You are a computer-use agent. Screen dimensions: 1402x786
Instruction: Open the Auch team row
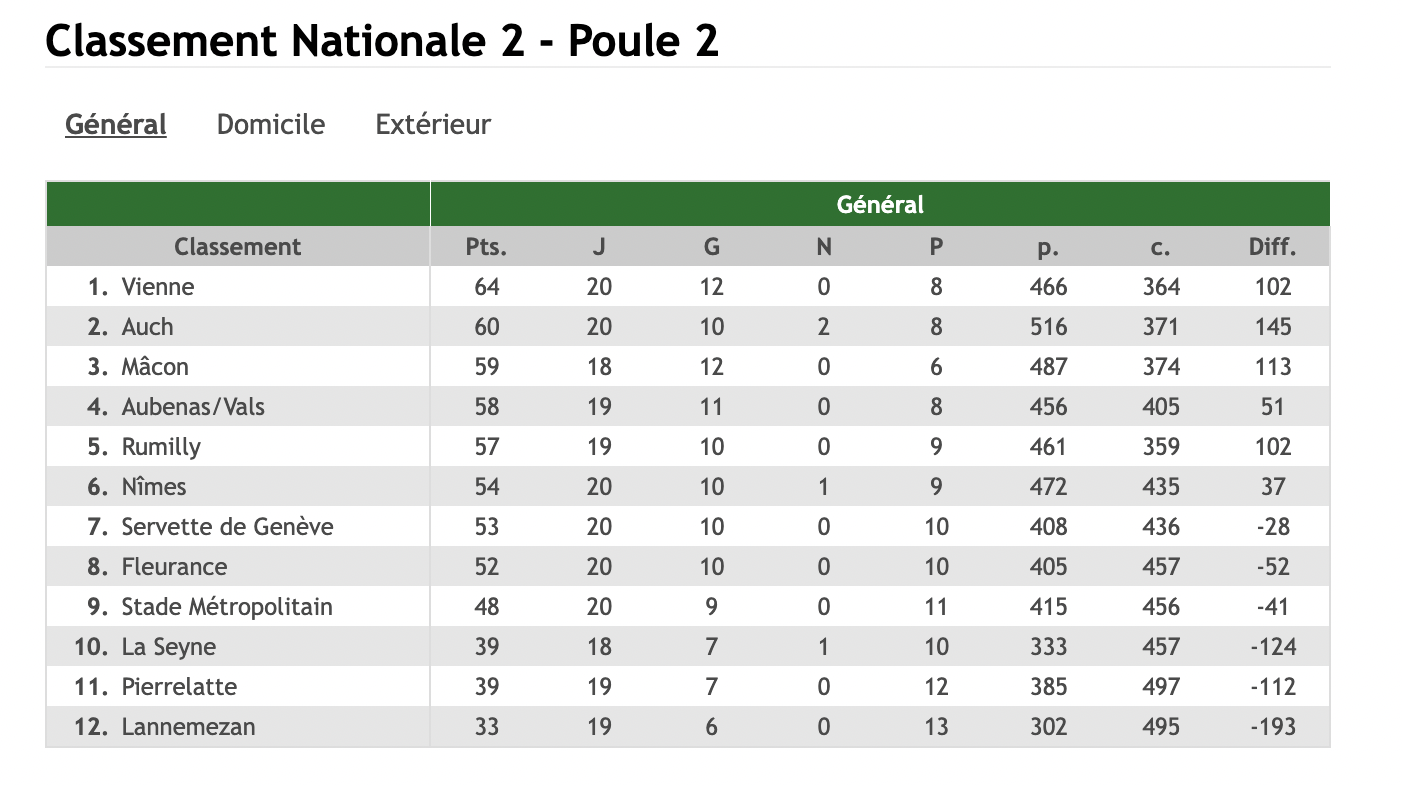[147, 327]
